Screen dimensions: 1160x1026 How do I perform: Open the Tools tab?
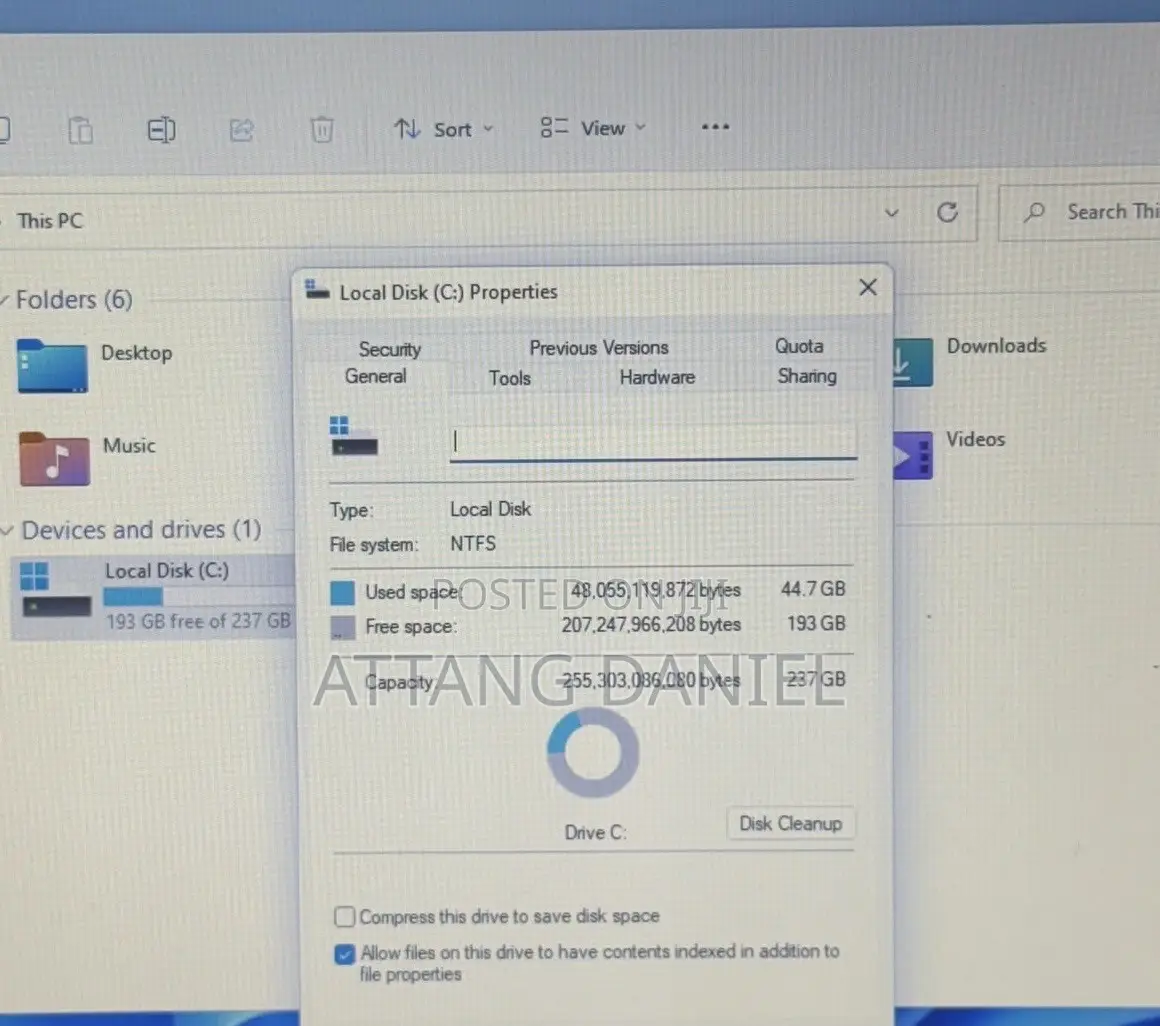(x=510, y=379)
